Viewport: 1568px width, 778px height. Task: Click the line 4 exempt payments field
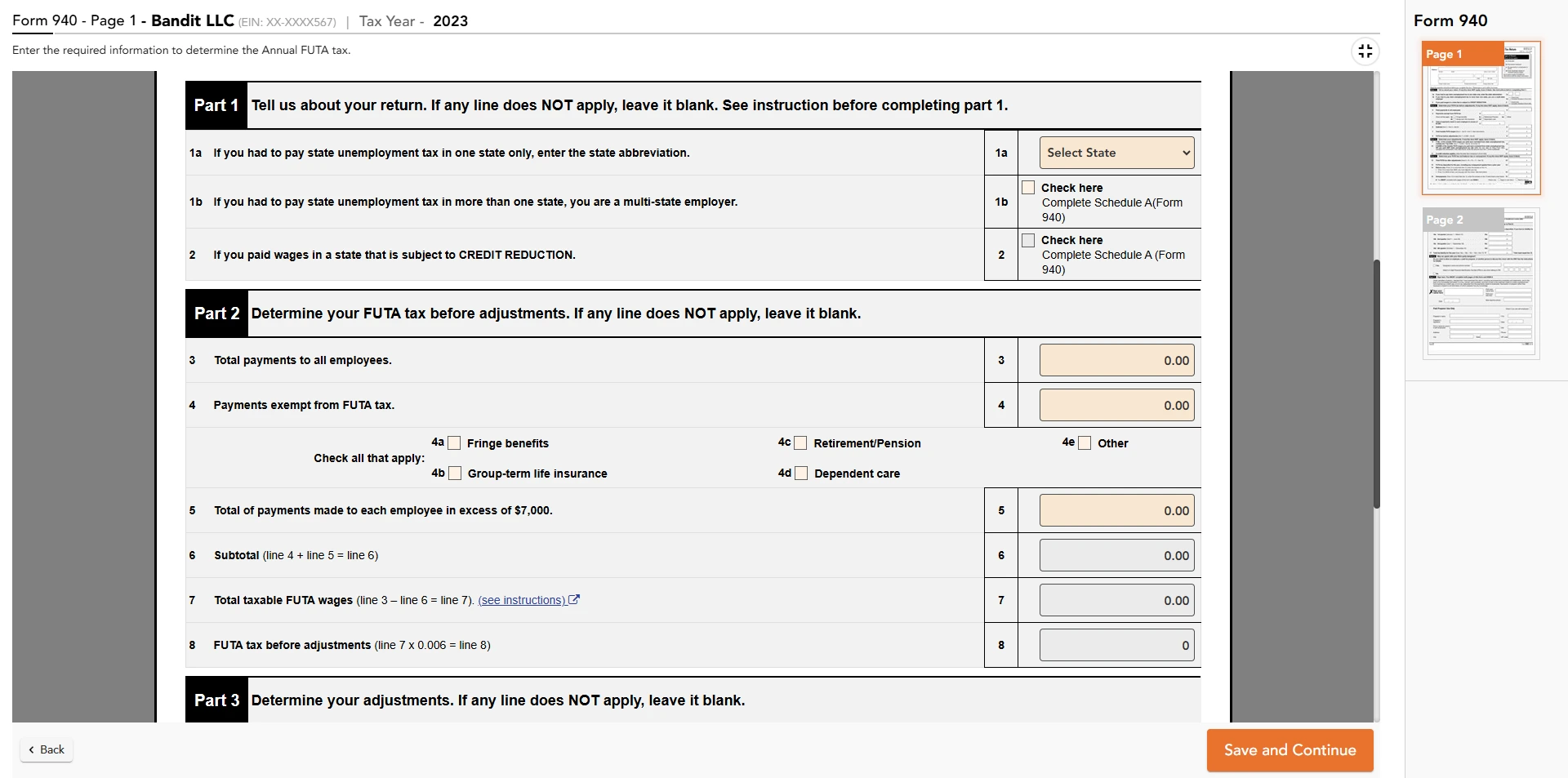click(x=1116, y=406)
